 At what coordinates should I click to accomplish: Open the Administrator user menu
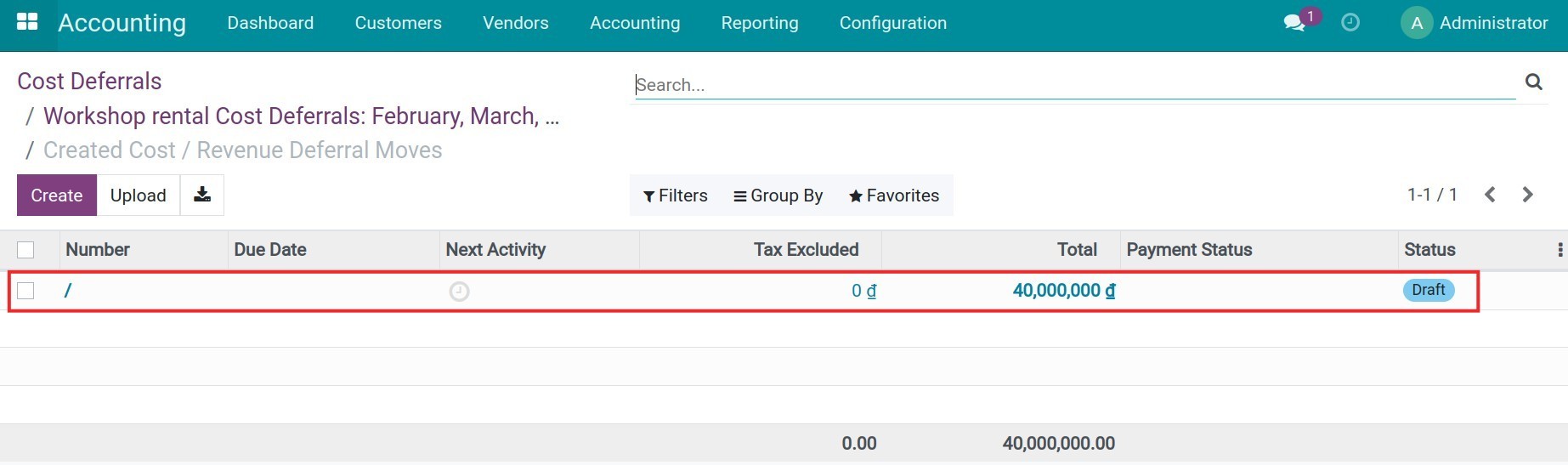click(1475, 23)
